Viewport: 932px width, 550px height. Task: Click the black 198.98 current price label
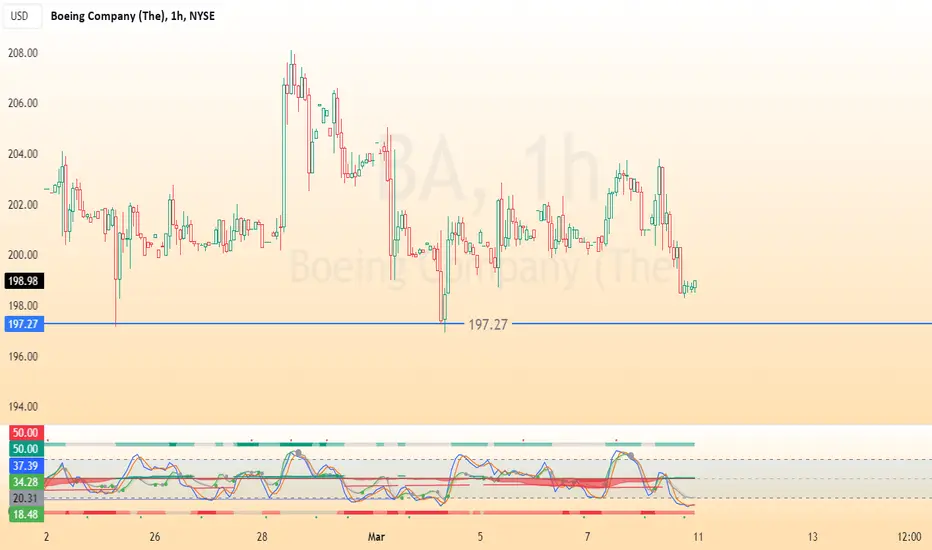(x=24, y=281)
